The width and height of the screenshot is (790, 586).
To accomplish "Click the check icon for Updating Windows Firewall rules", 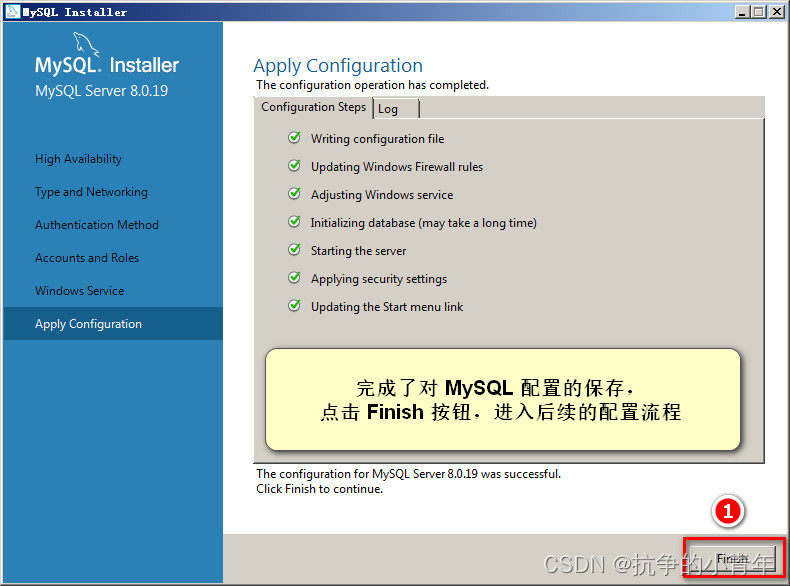I will [294, 166].
